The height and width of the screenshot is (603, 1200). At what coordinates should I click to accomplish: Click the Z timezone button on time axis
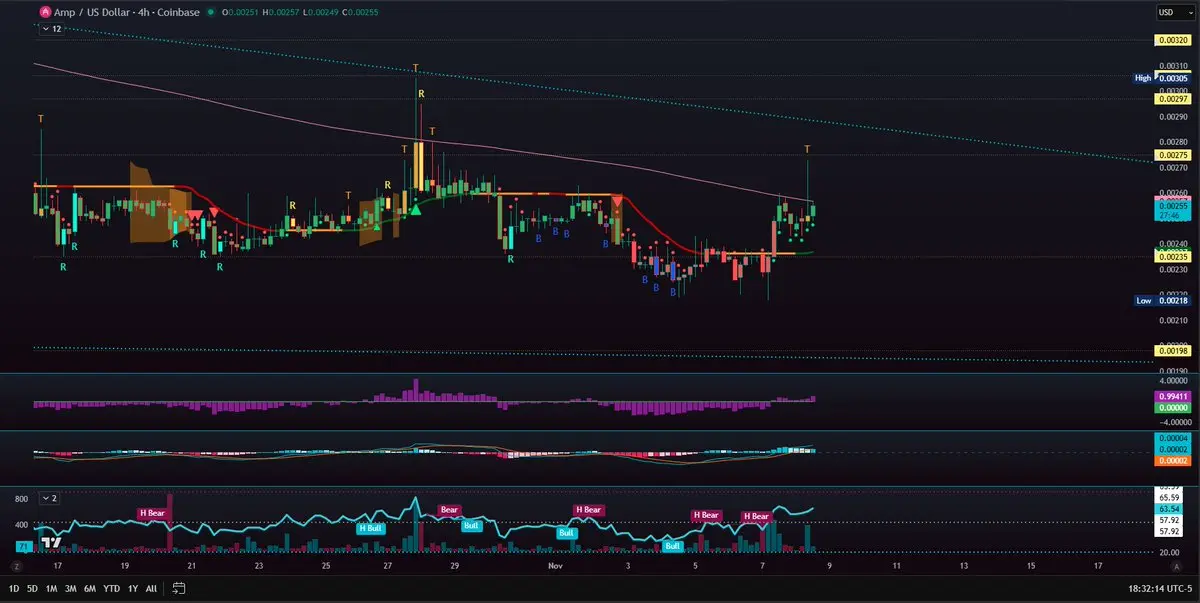tap(16, 566)
